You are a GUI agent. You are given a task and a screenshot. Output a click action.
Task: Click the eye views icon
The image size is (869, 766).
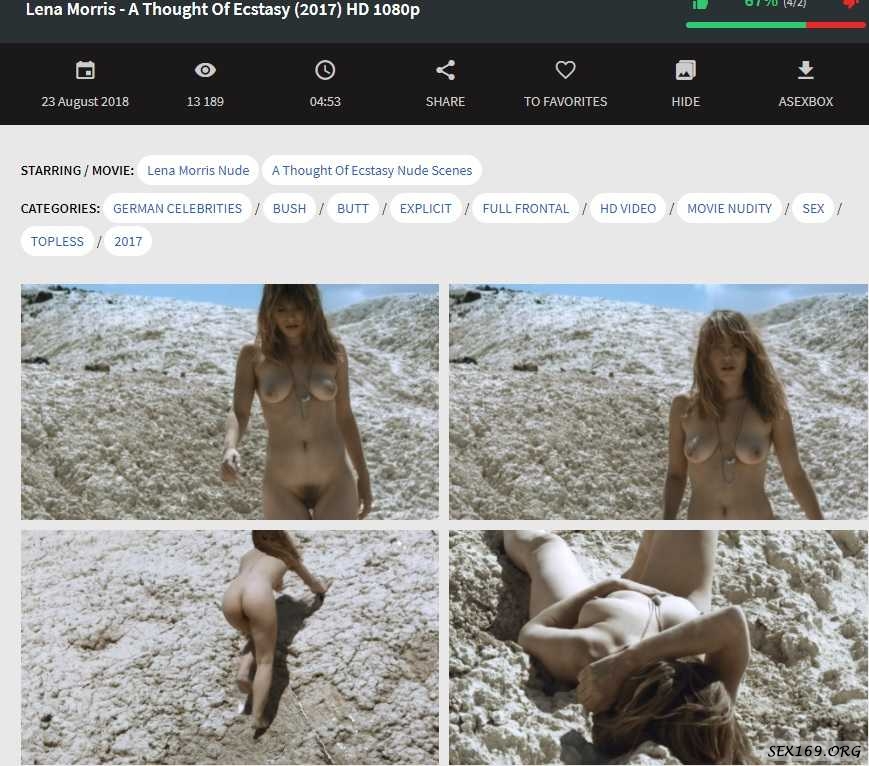(205, 70)
